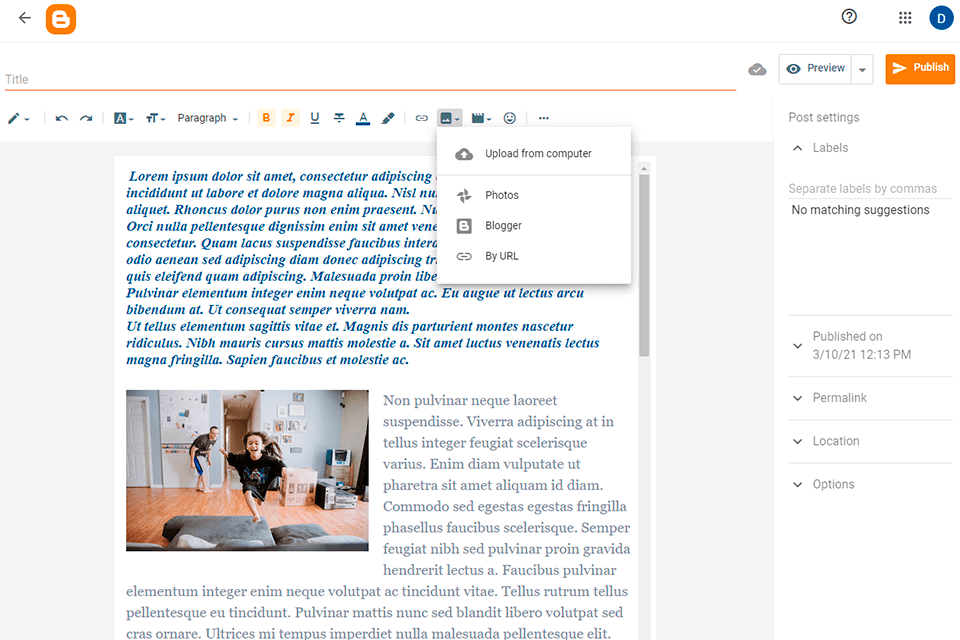Click the Preview button
This screenshot has width=960, height=640.
tap(815, 69)
